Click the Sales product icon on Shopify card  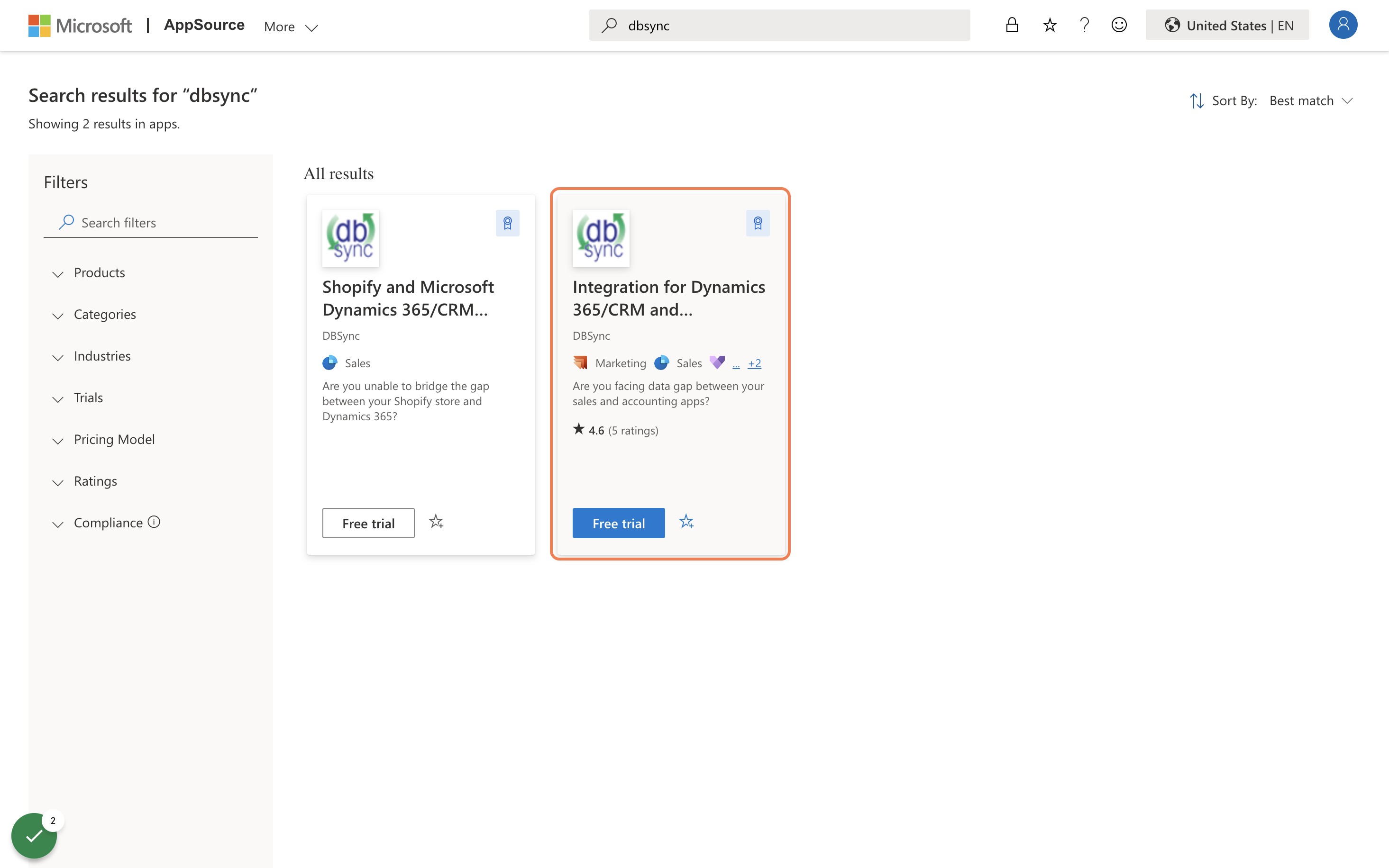[x=329, y=363]
